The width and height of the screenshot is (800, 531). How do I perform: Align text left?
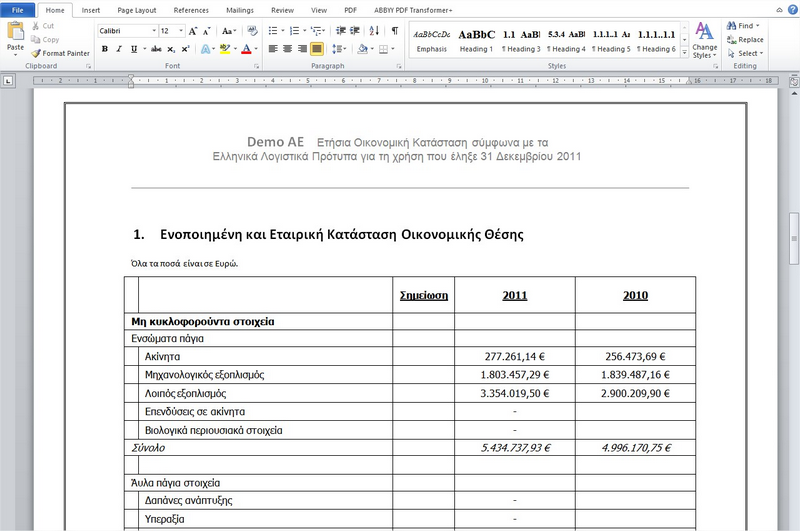tap(273, 49)
